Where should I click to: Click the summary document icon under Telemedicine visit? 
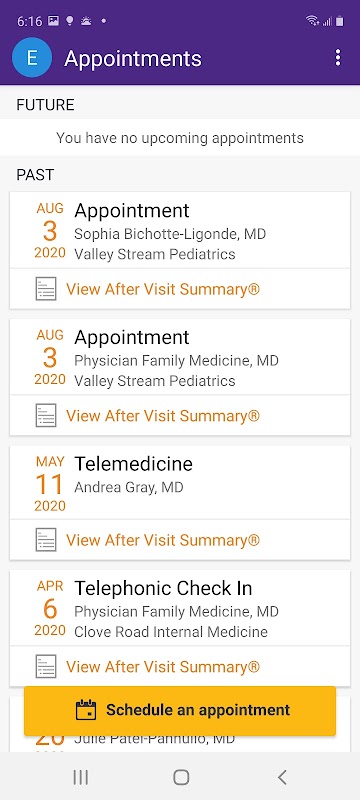pos(46,540)
